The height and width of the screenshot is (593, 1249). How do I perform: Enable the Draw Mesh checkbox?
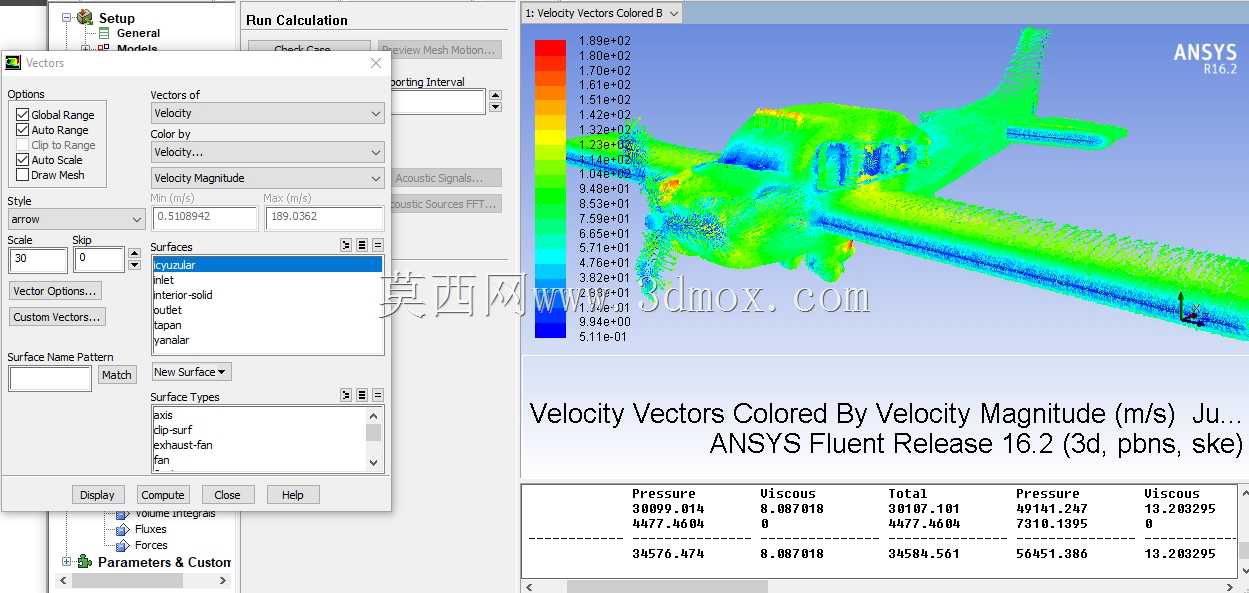tap(22, 175)
